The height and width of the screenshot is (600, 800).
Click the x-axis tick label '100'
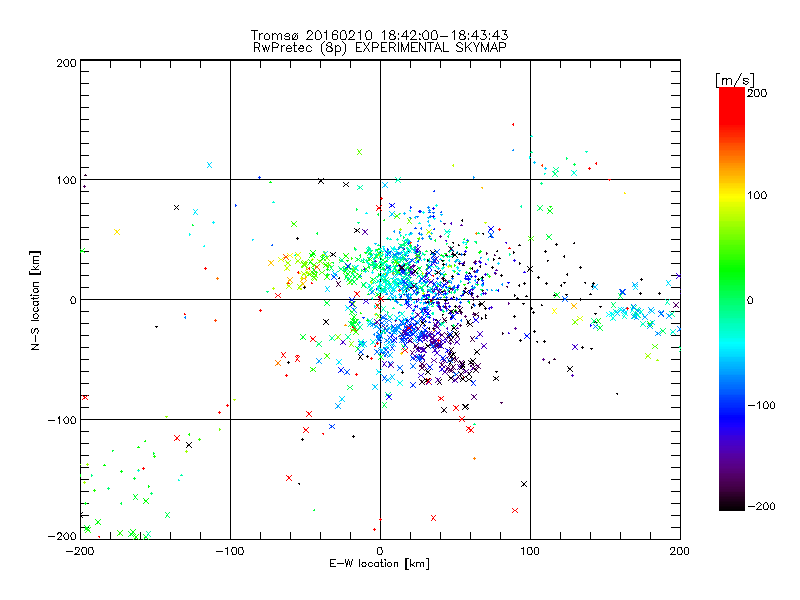(x=530, y=551)
